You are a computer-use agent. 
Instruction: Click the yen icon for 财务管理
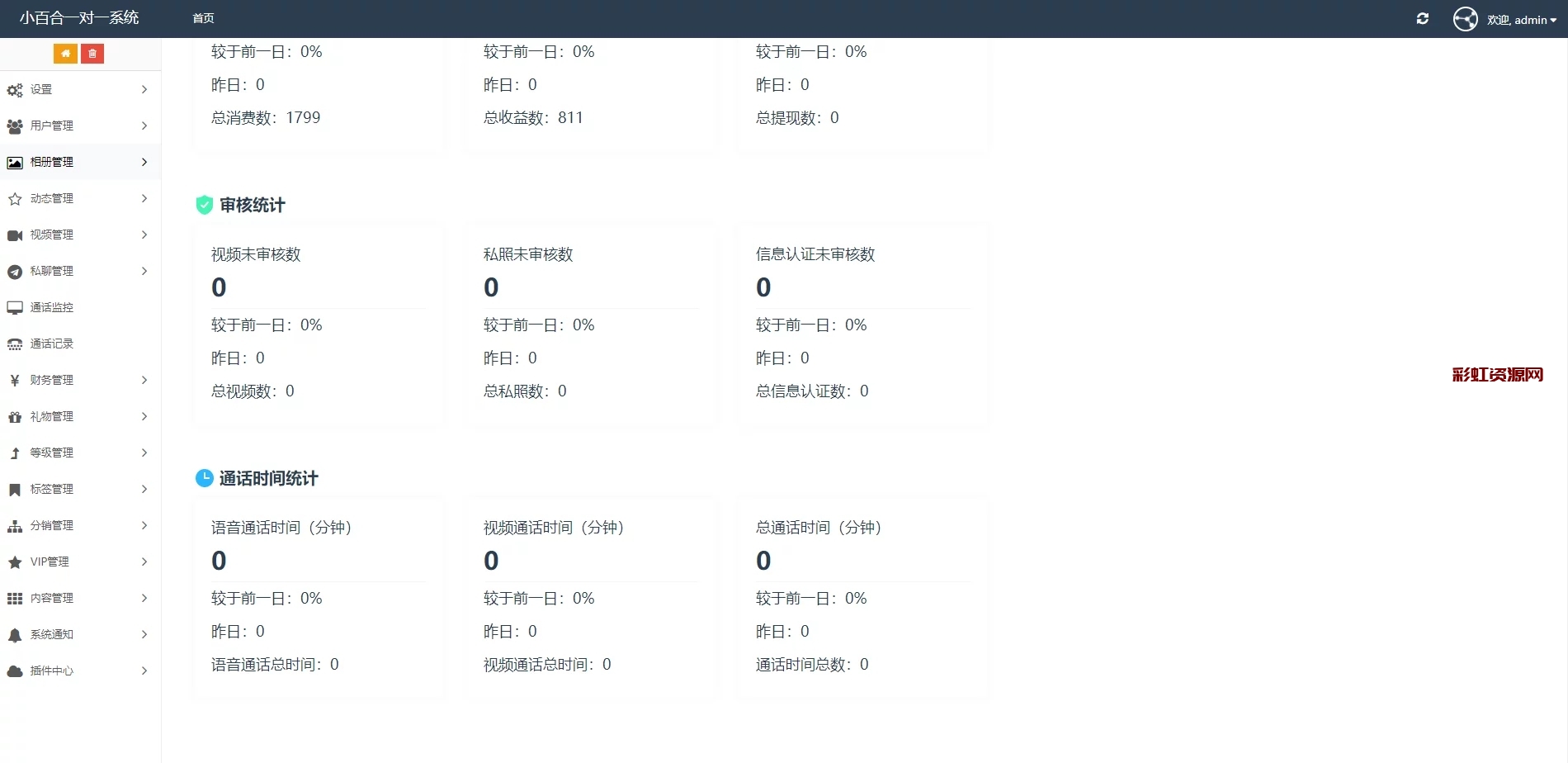pos(15,381)
